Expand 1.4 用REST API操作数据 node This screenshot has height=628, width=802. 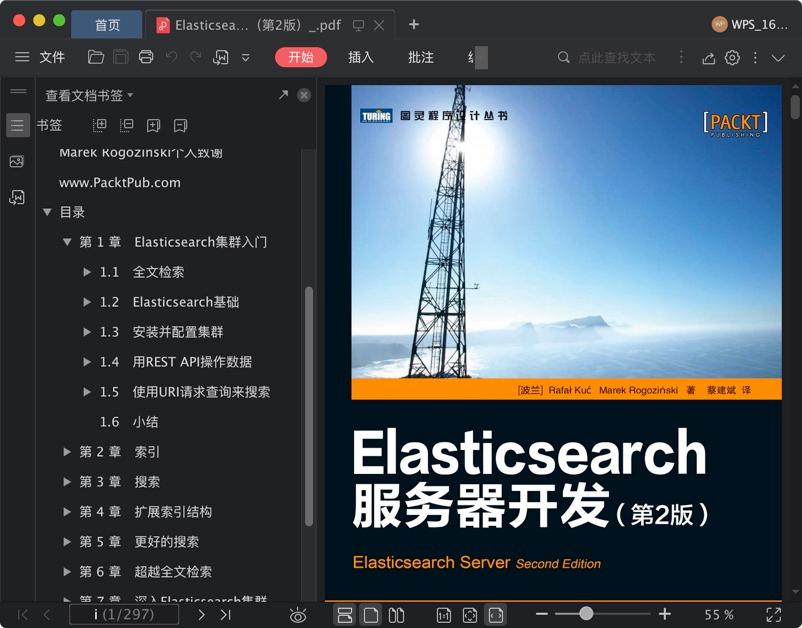(x=87, y=362)
